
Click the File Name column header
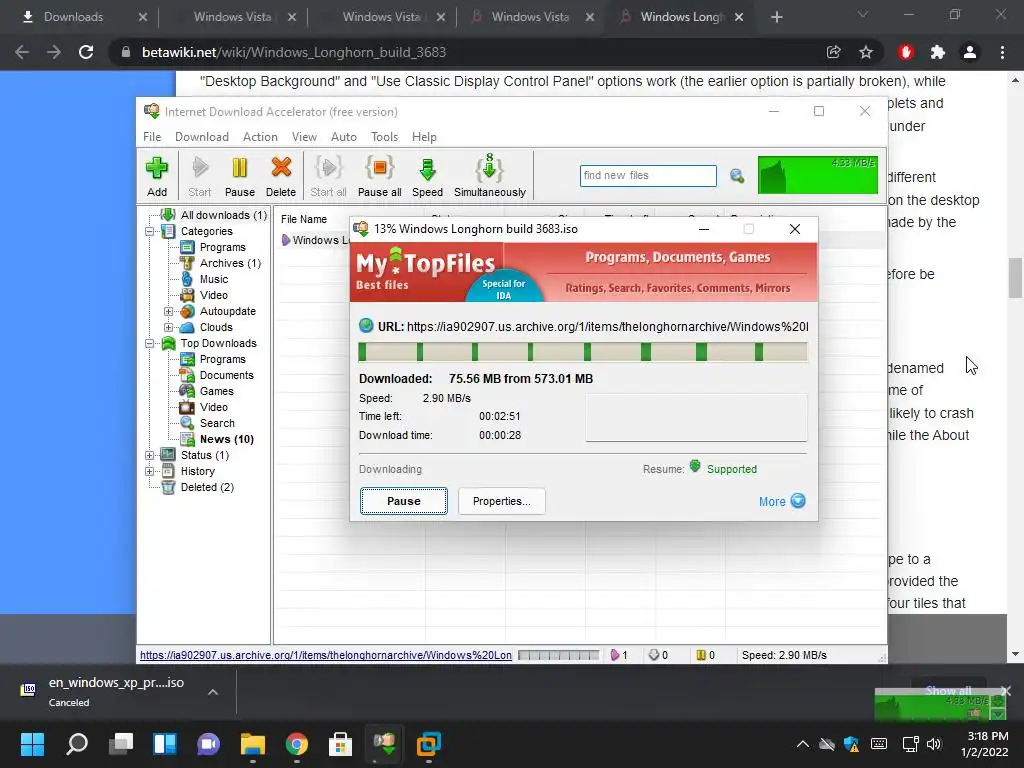pyautogui.click(x=304, y=219)
